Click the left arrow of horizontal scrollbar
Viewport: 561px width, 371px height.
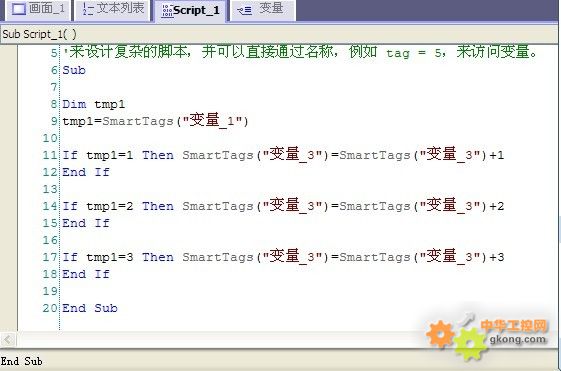[8, 339]
